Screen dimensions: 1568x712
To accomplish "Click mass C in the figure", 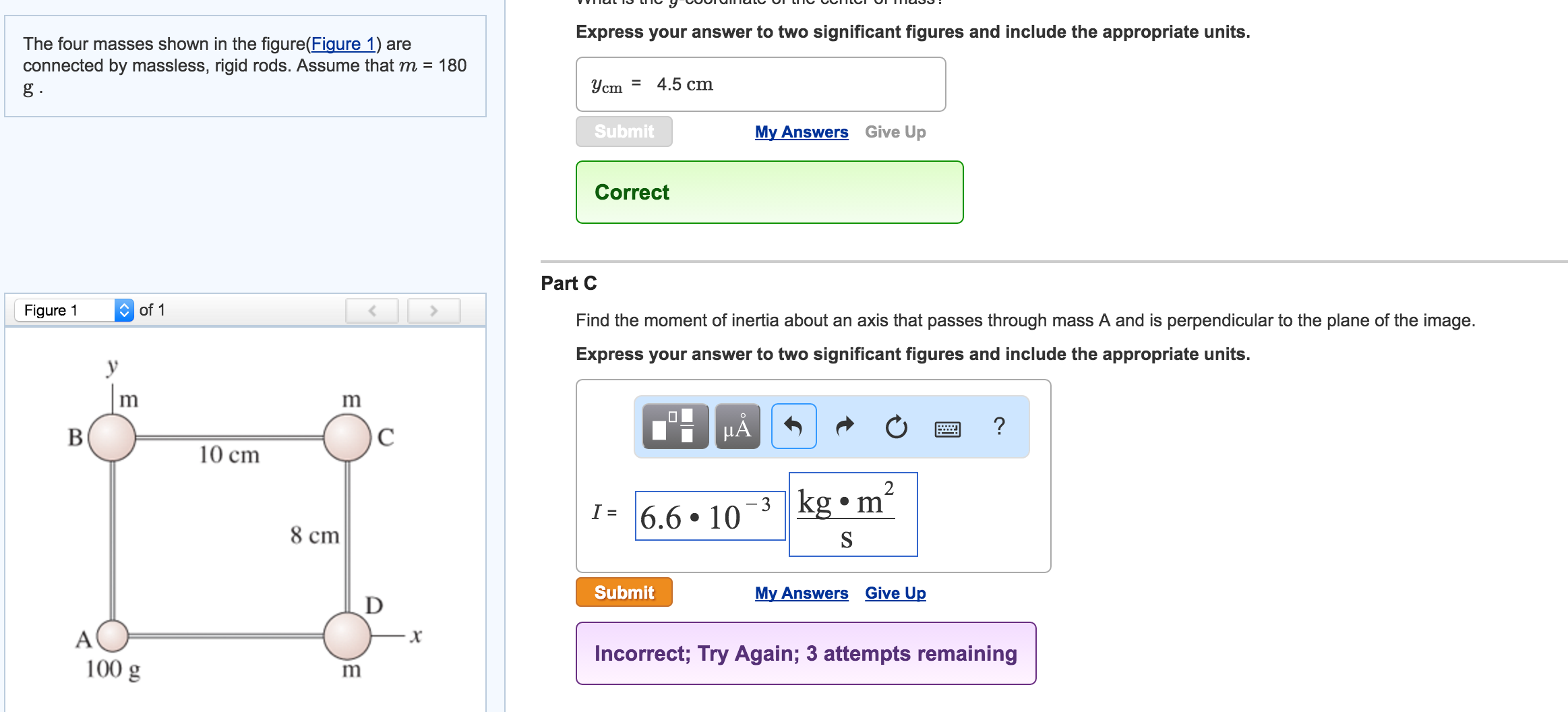I will pos(347,438).
